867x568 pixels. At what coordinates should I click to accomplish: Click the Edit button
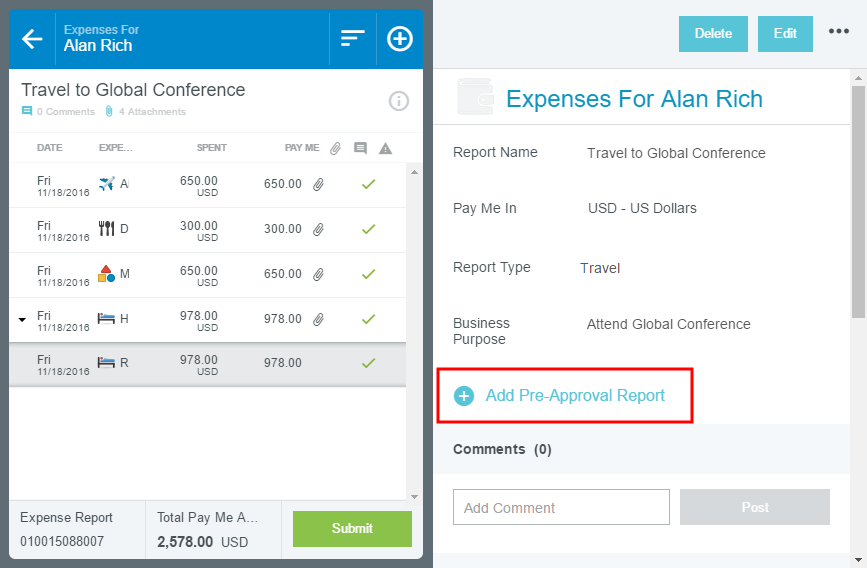pos(785,33)
